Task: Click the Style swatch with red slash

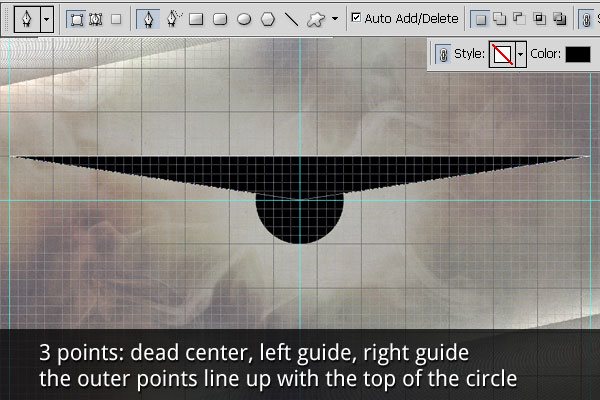Action: [501, 54]
